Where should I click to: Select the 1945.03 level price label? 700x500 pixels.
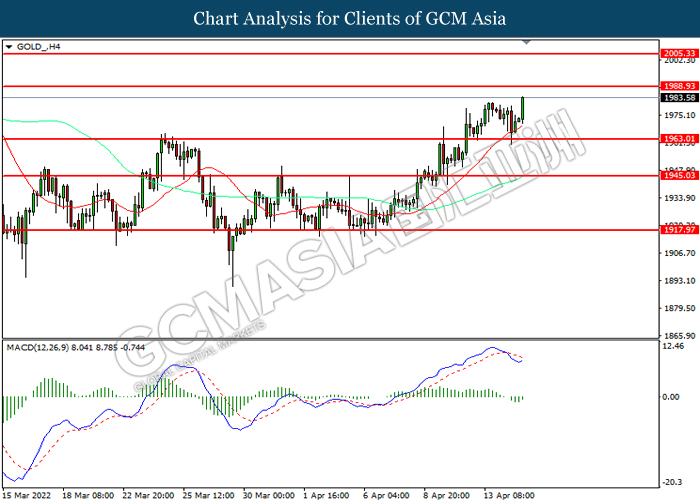(679, 175)
